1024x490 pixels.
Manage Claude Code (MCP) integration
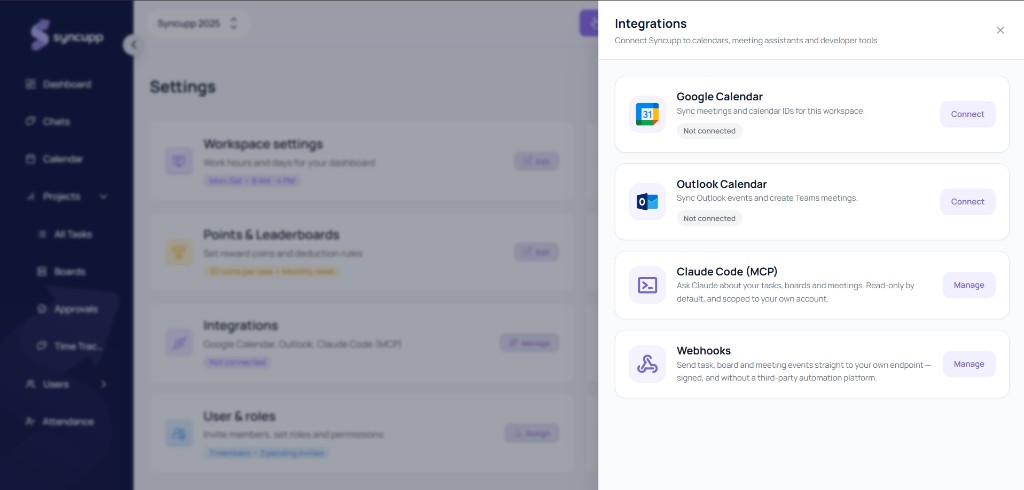click(x=968, y=285)
